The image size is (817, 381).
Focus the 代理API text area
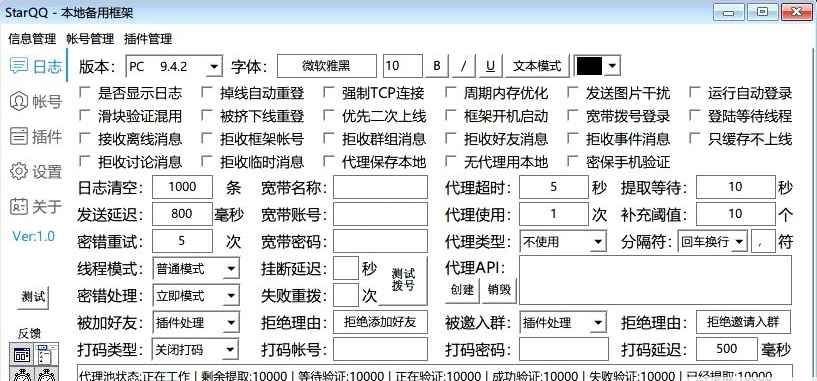click(655, 280)
